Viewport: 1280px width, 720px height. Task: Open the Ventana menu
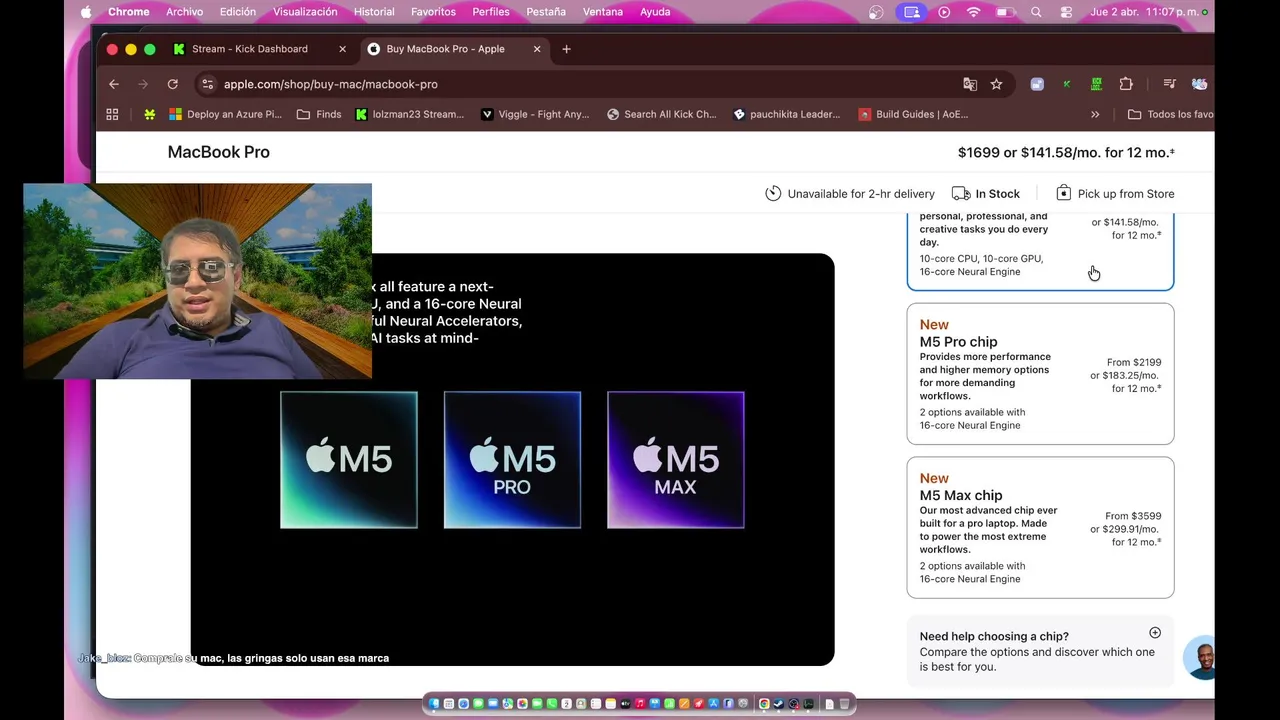coord(603,12)
